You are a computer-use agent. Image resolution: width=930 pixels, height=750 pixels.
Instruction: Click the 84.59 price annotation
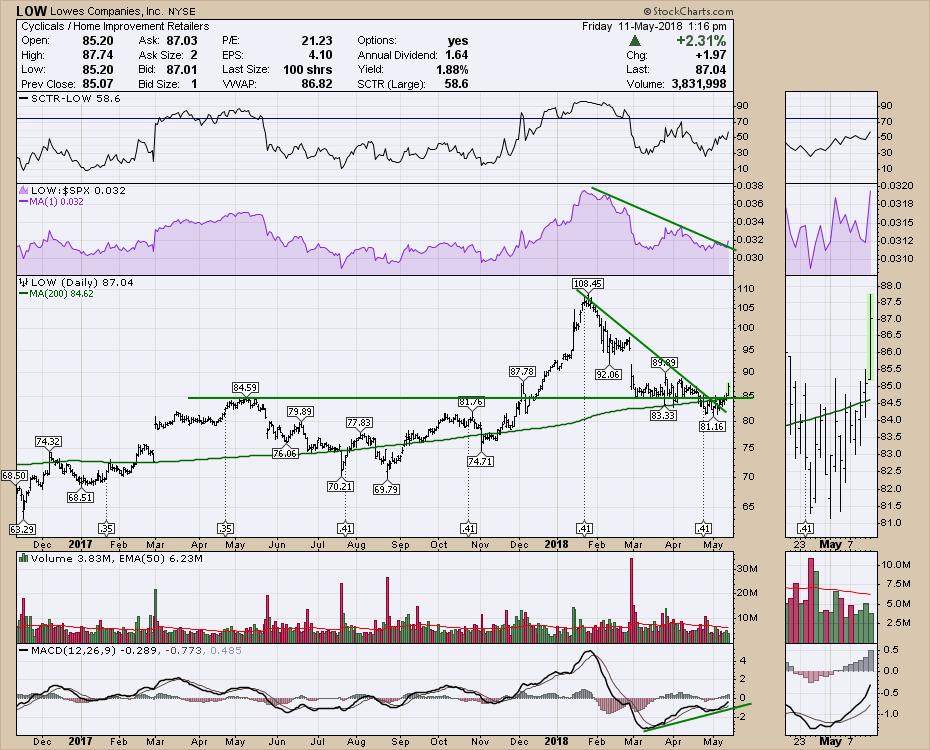pyautogui.click(x=245, y=388)
